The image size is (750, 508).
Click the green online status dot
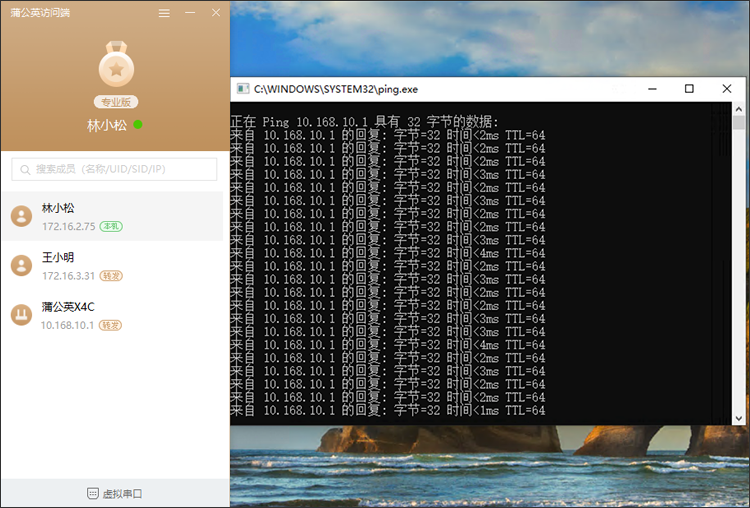click(138, 125)
